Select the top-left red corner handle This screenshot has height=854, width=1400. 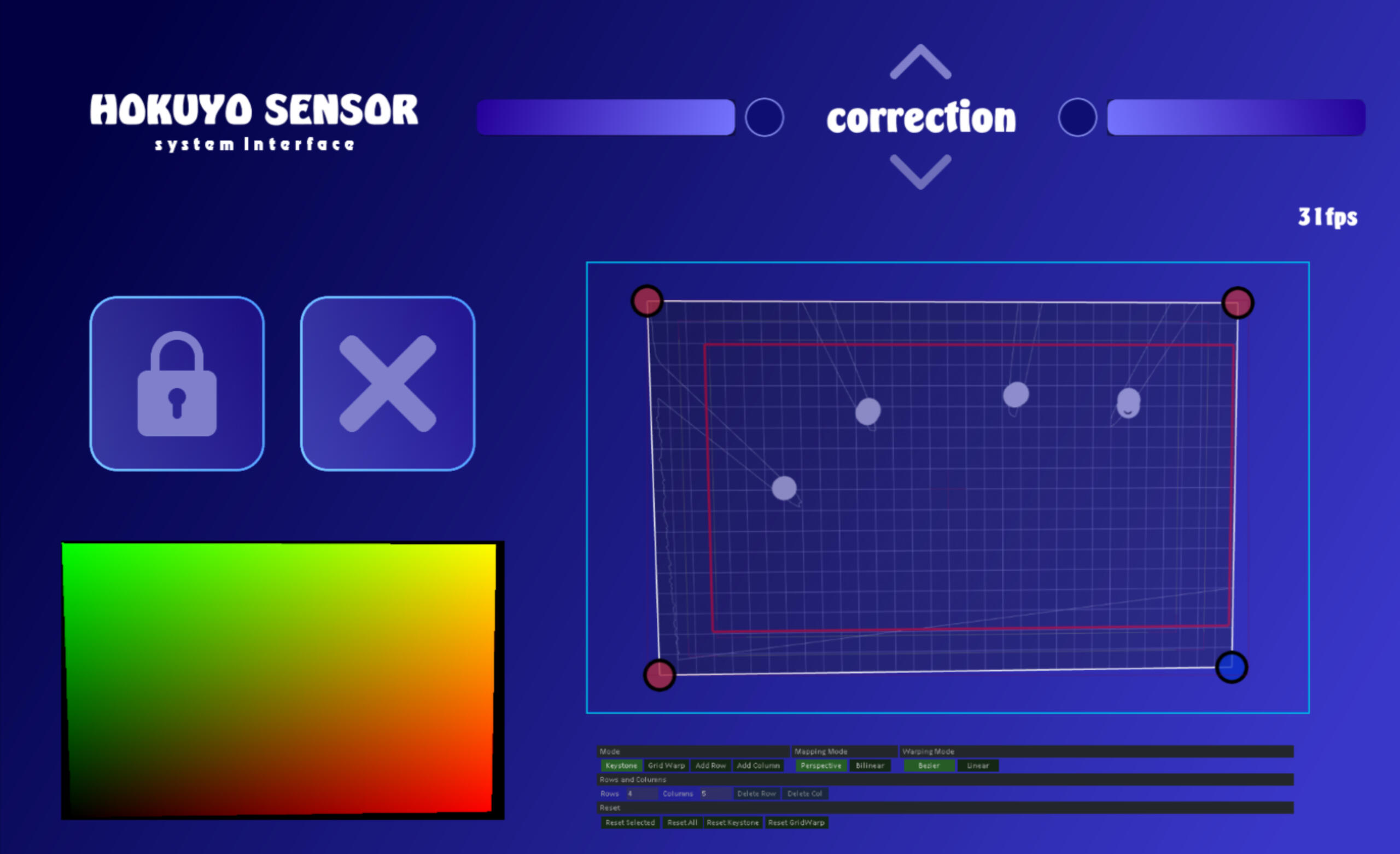(x=646, y=301)
